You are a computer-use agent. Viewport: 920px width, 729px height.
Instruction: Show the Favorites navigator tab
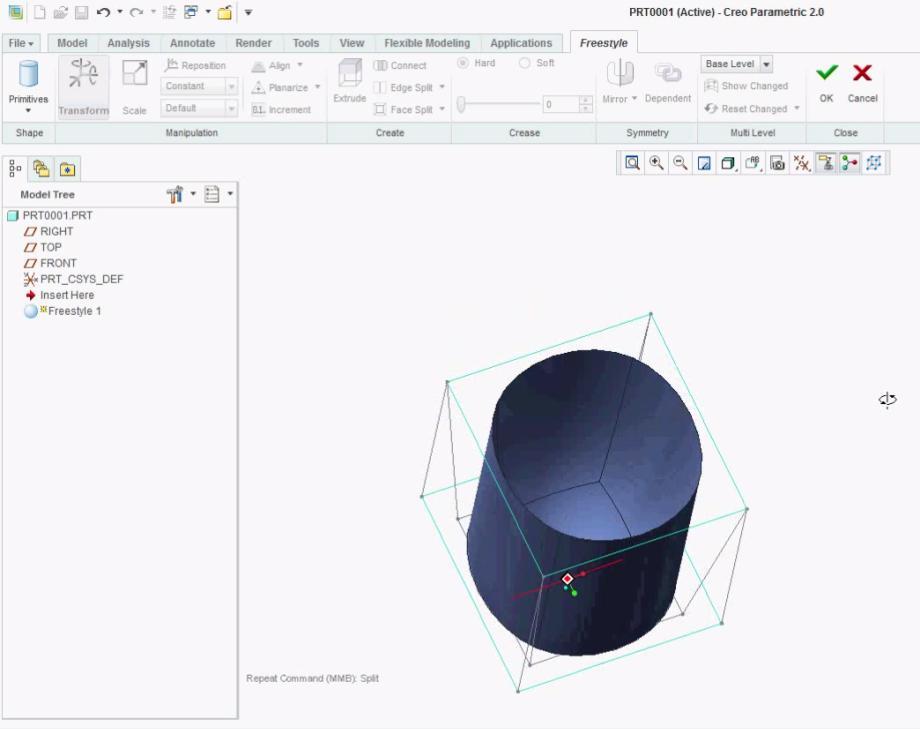(67, 169)
